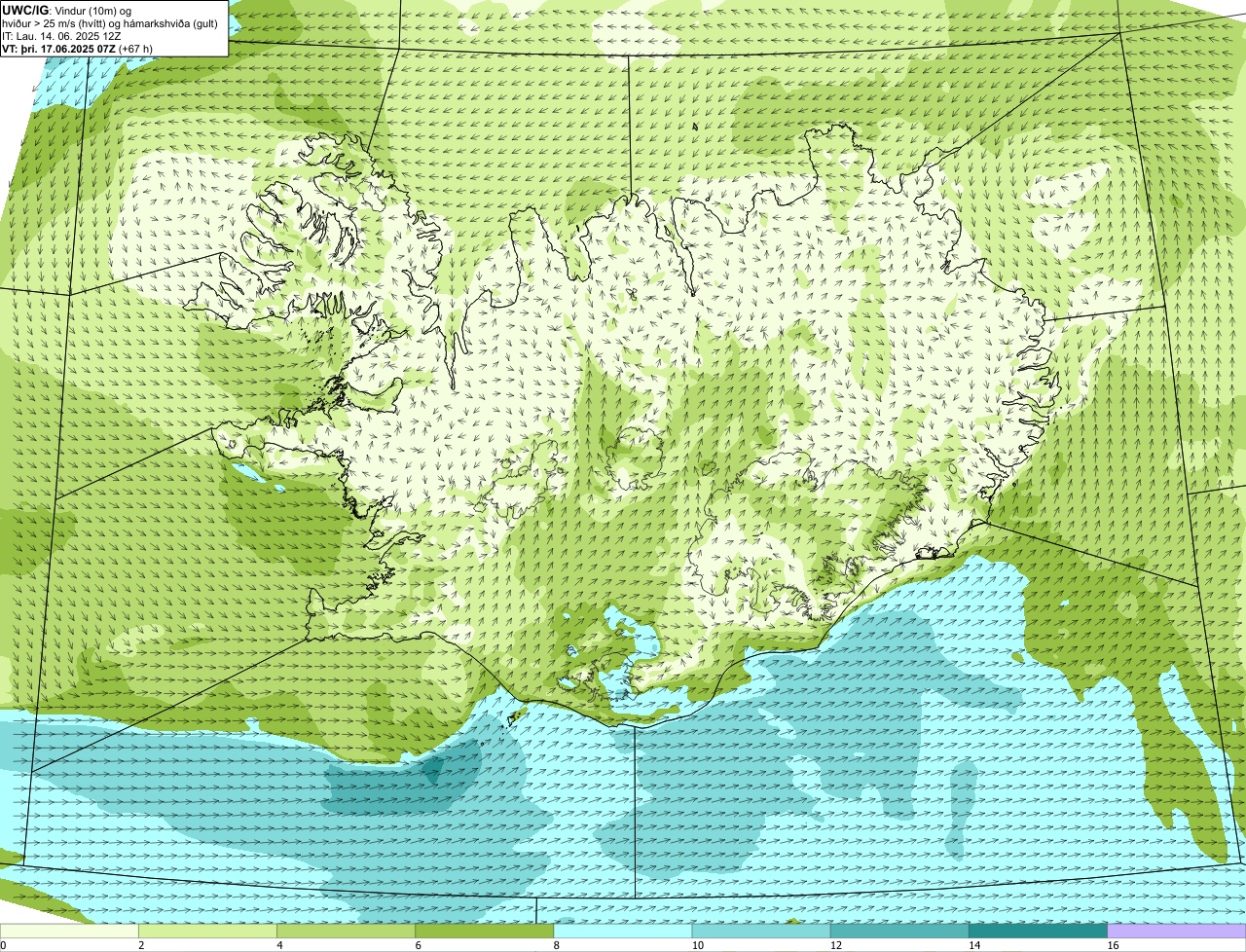Click the medium green 4–6 legend swatch

(347, 931)
